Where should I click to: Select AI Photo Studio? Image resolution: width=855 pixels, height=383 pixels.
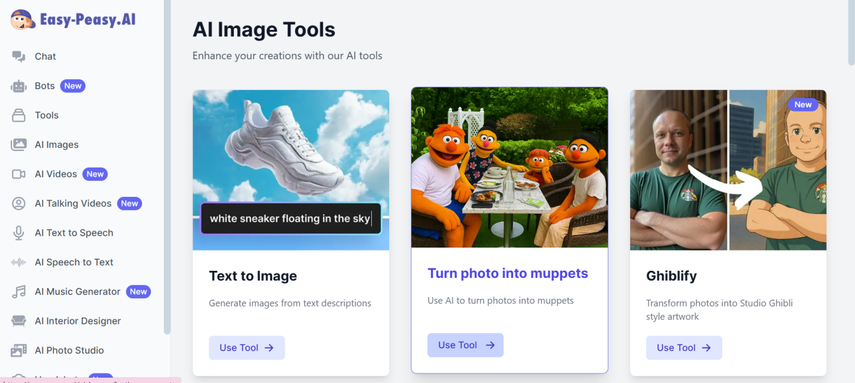point(69,350)
